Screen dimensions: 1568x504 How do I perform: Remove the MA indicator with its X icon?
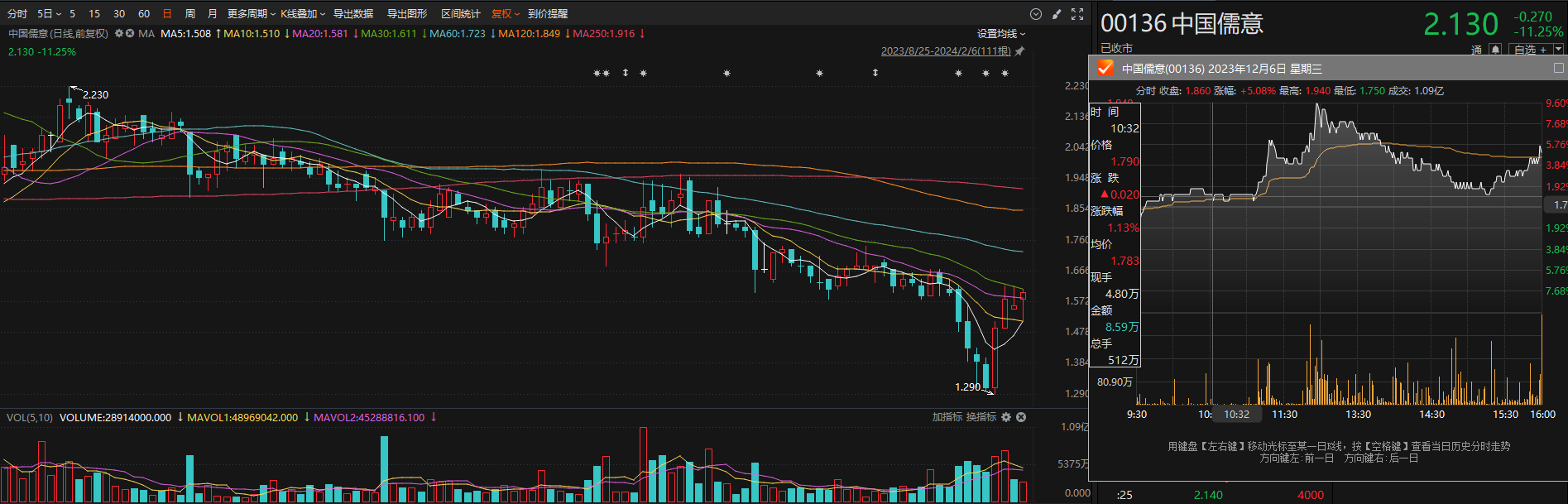(x=130, y=34)
